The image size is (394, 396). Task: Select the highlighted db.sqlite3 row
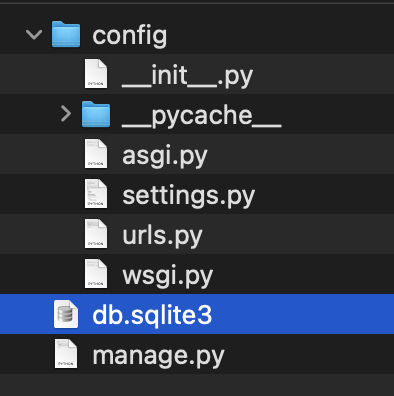197,314
